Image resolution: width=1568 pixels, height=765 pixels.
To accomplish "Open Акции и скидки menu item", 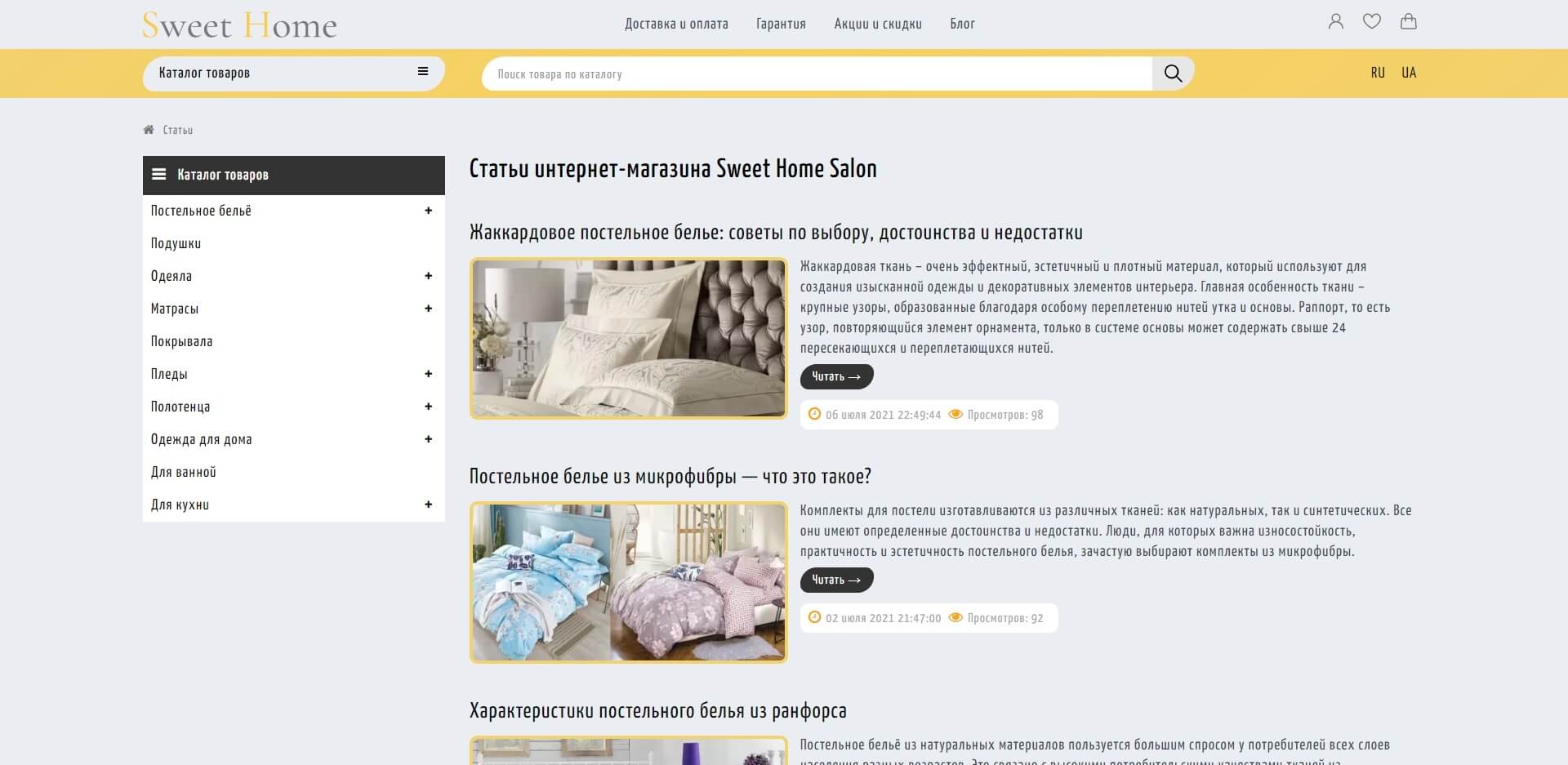I will 878,24.
